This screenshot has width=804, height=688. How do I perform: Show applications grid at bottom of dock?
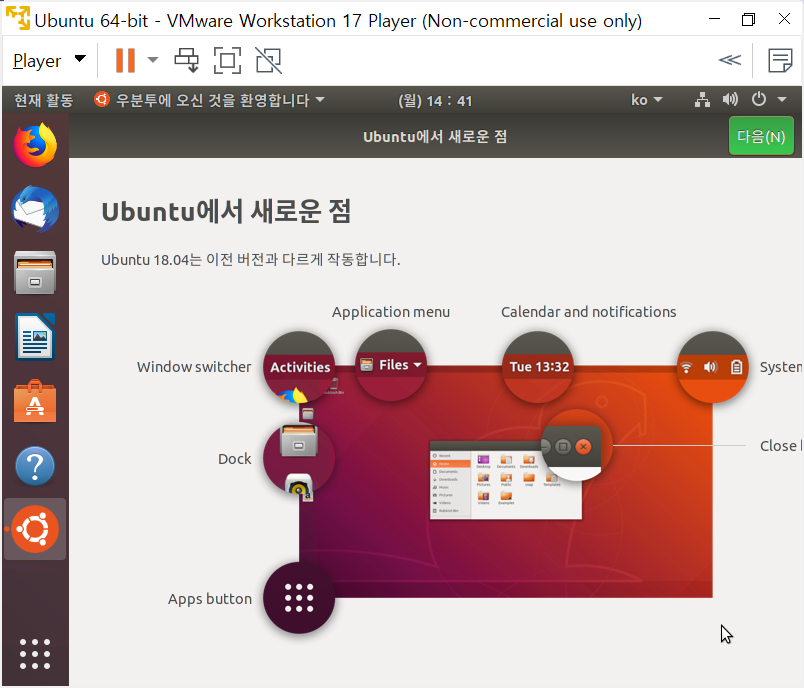(x=35, y=654)
